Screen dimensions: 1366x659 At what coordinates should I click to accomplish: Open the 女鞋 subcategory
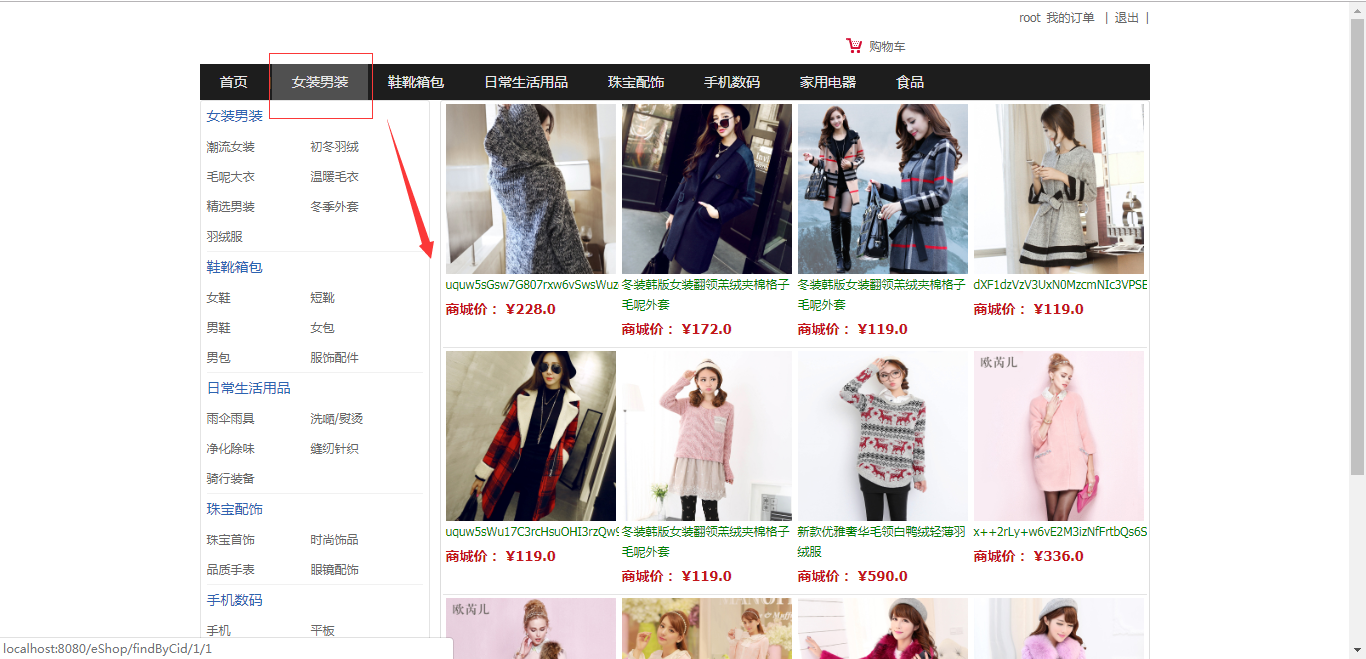tap(219, 298)
